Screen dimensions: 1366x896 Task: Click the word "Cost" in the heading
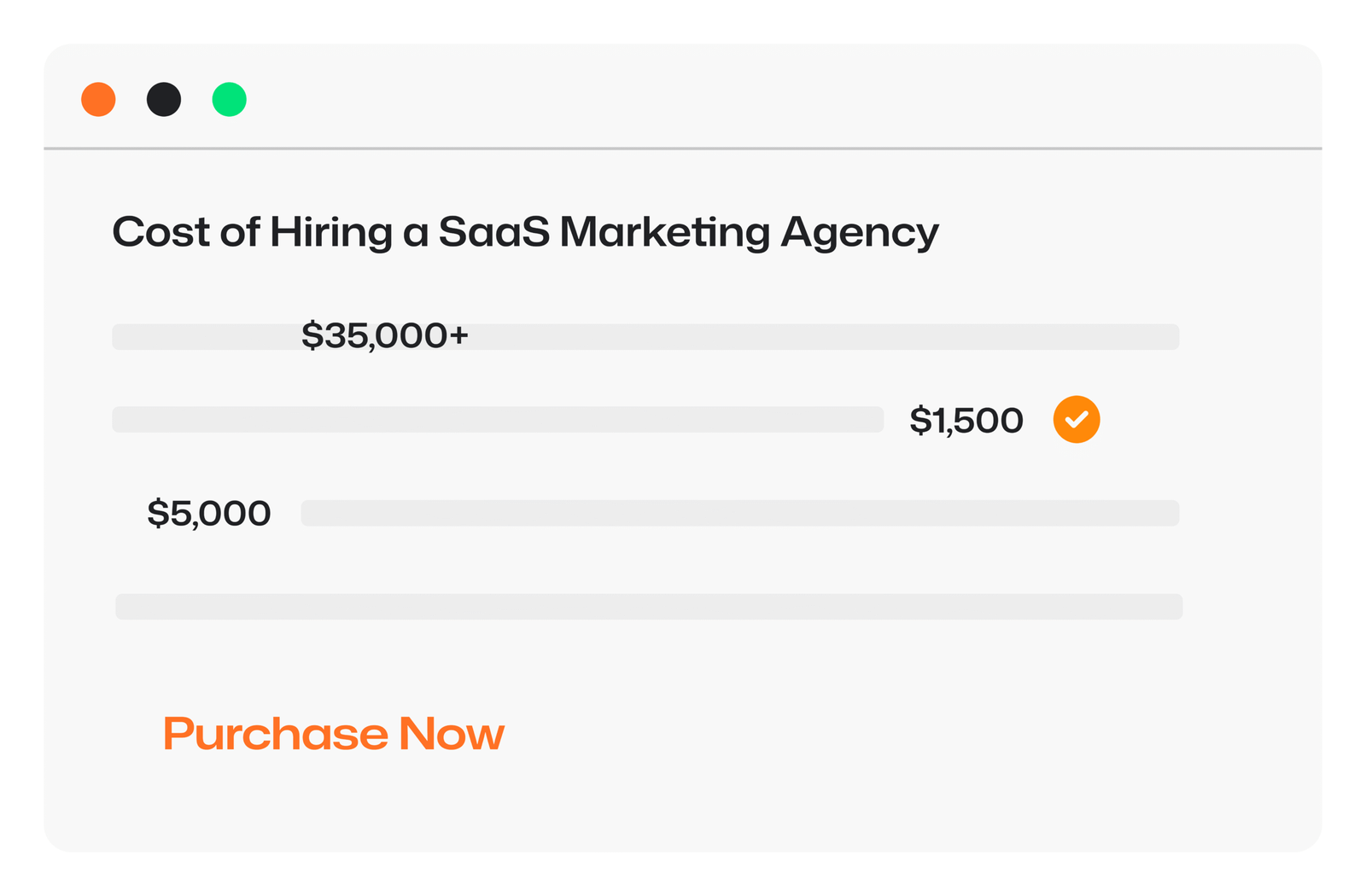click(161, 232)
